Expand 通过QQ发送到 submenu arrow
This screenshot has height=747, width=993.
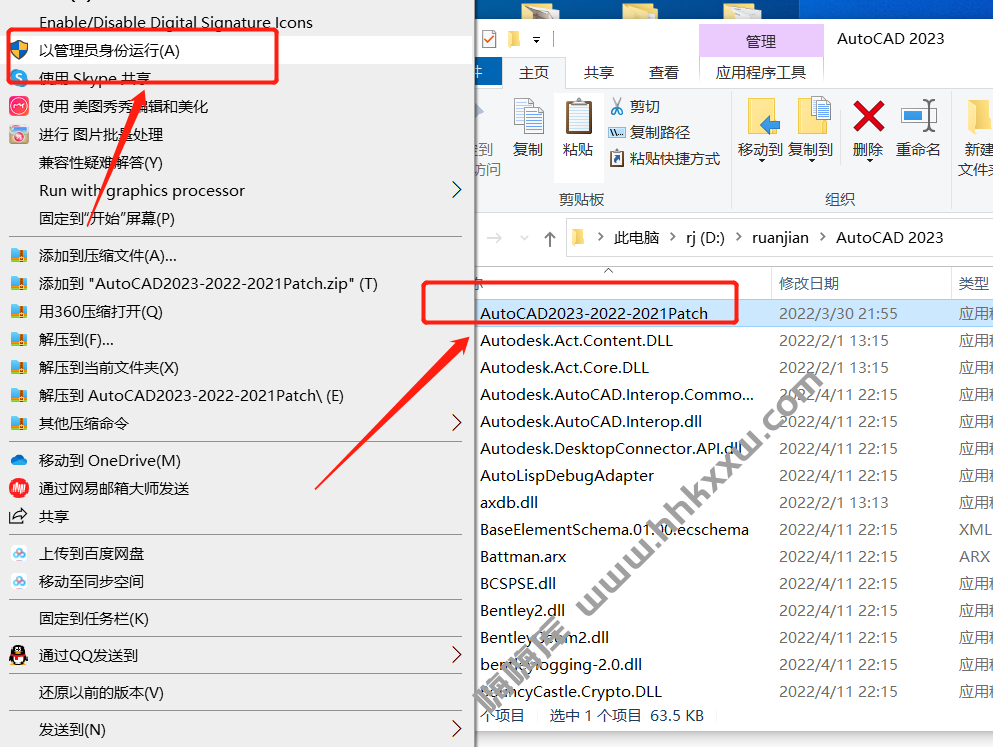coord(456,655)
